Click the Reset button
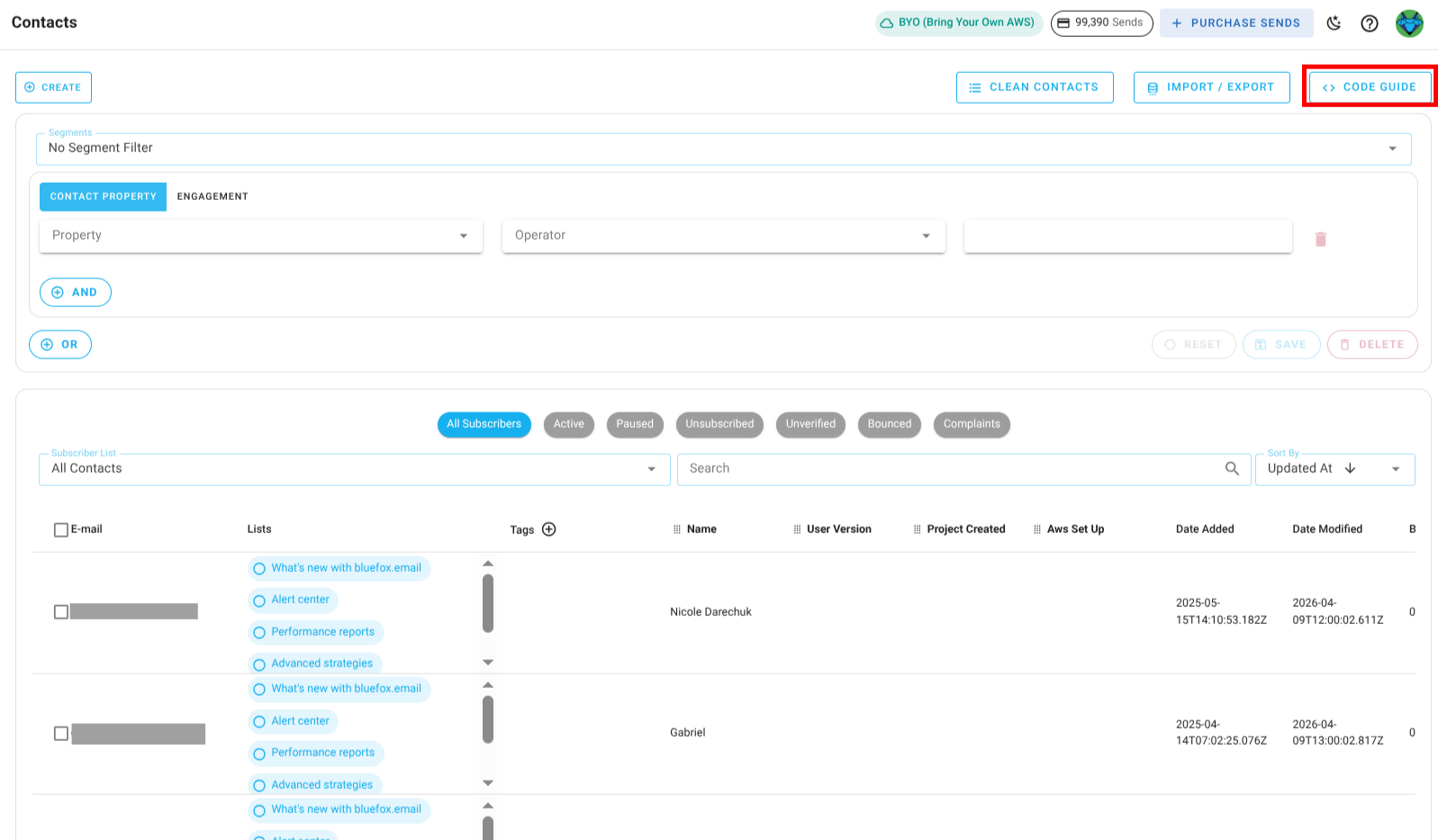 (1193, 345)
